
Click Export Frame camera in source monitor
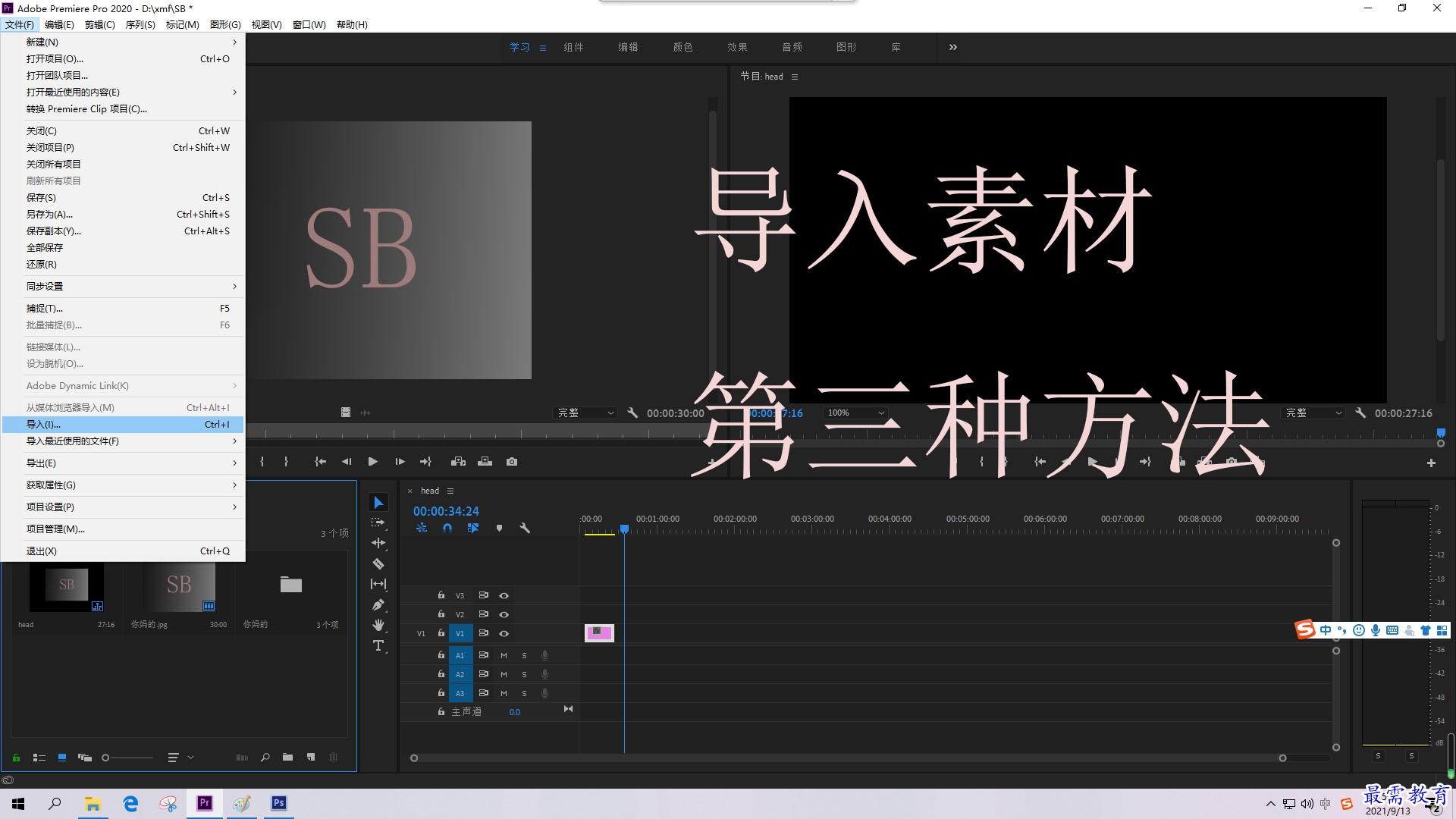512,461
